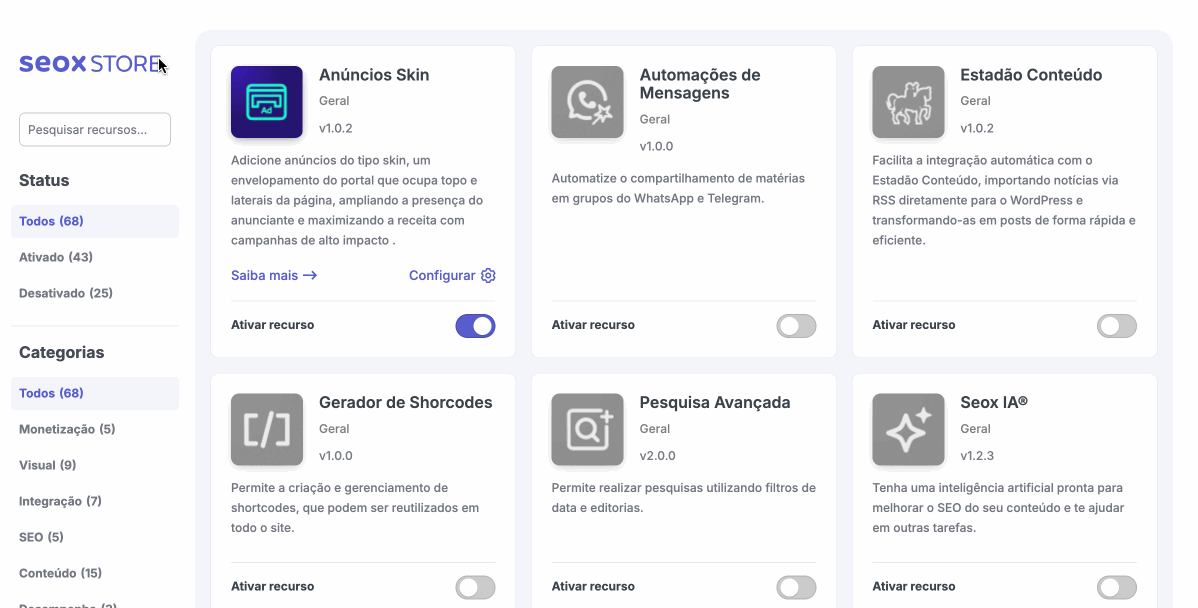Open the Integração (7) category

point(60,501)
